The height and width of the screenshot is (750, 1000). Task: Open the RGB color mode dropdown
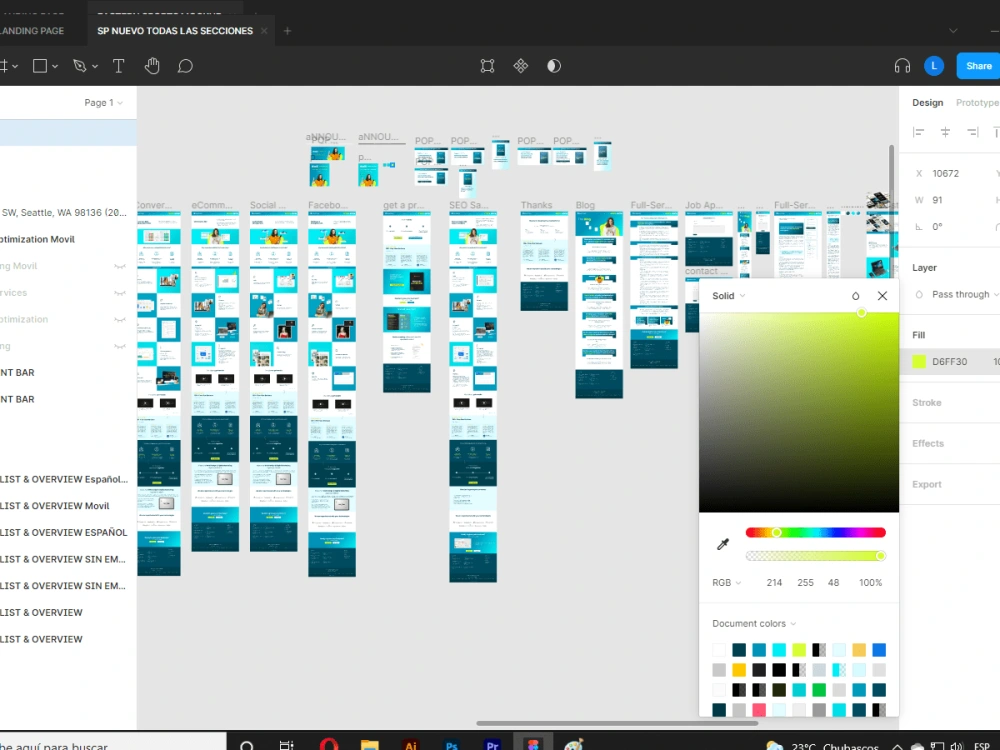pos(726,583)
